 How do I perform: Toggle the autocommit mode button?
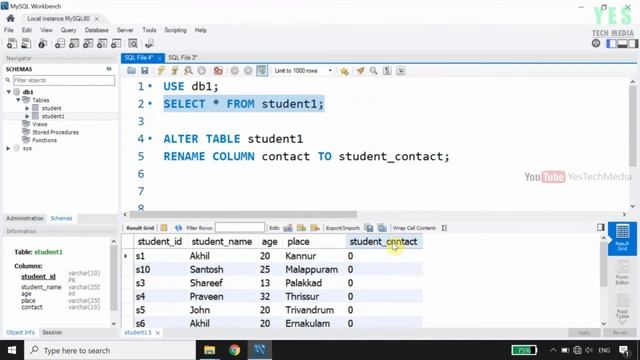click(262, 71)
